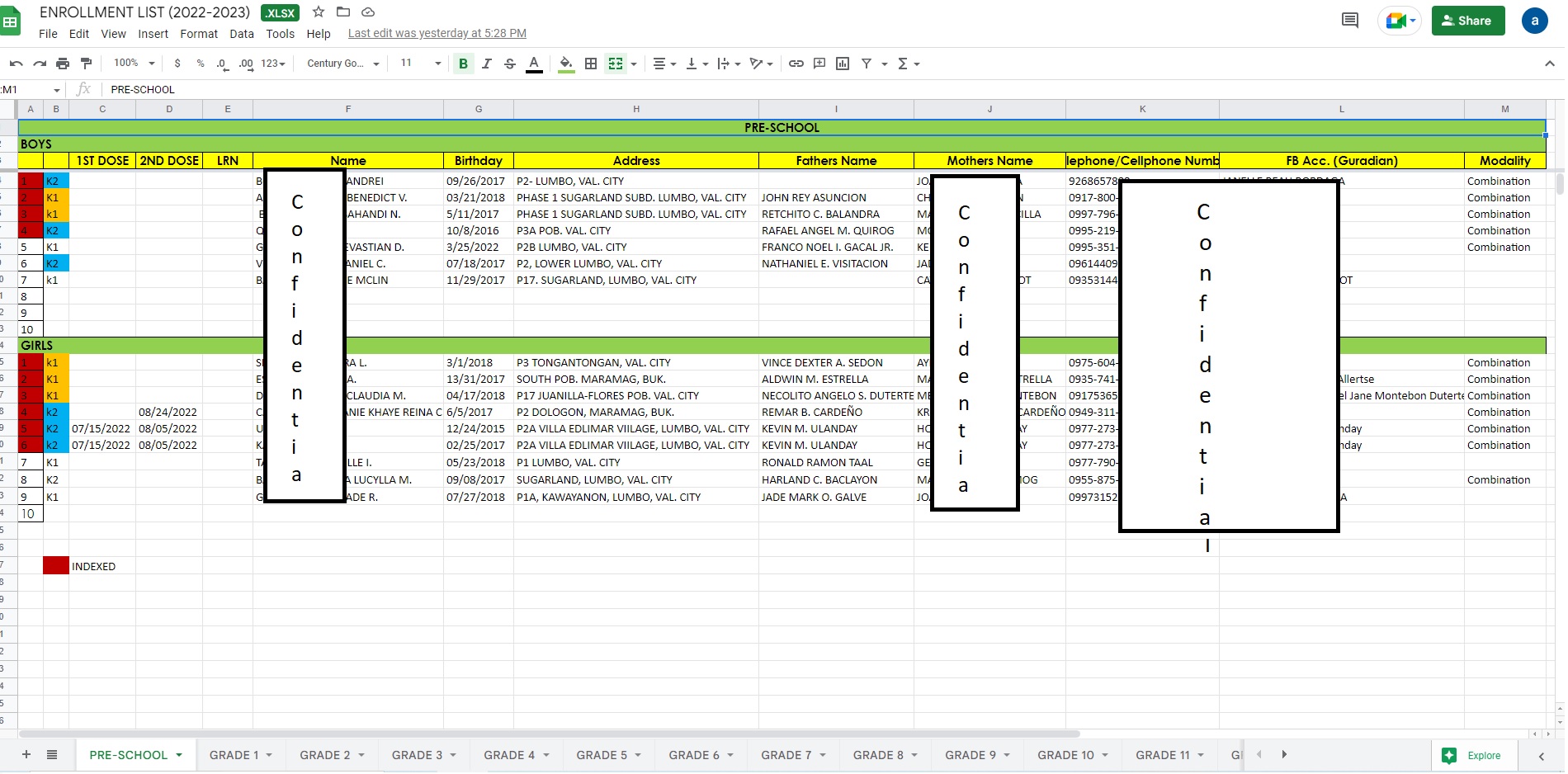The height and width of the screenshot is (774, 1568).
Task: Hide the menus with the collapse chevron
Action: (x=1549, y=64)
